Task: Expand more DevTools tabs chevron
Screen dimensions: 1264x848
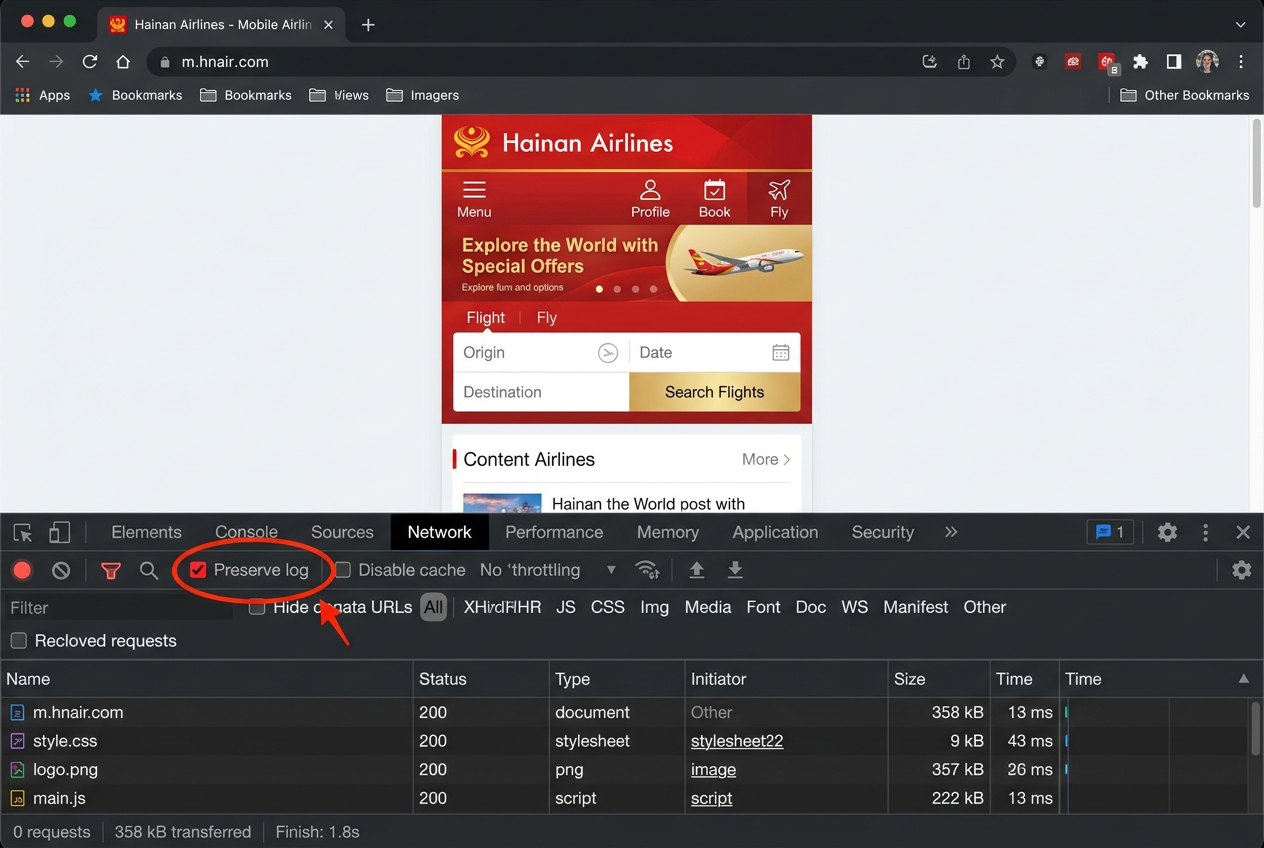Action: (951, 533)
